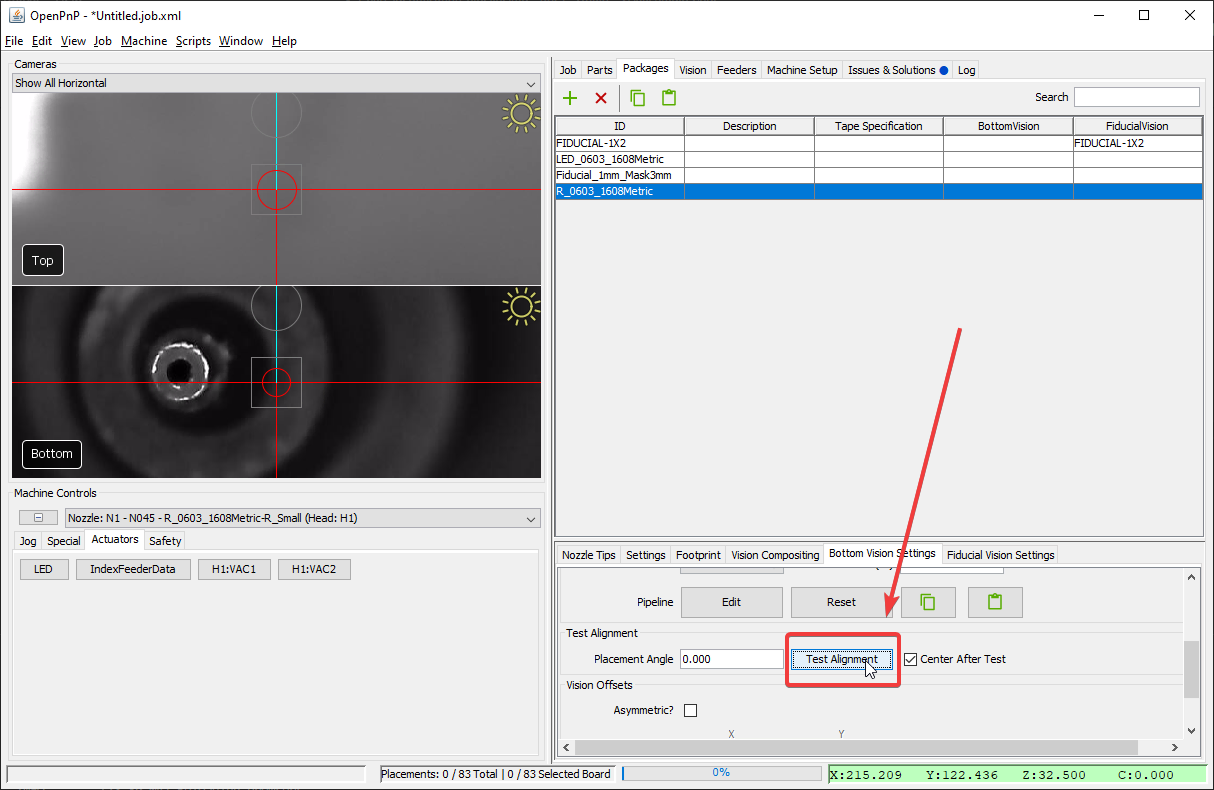This screenshot has height=790, width=1214.
Task: Switch to the Job tab
Action: coord(568,70)
